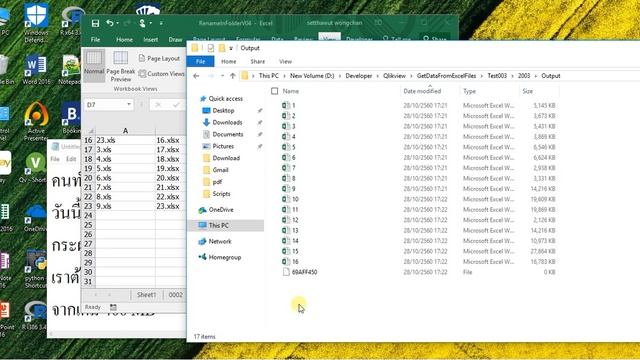Open Share tab in Explorer ribbon
Viewport: 640px width, 360px height.
tap(258, 62)
